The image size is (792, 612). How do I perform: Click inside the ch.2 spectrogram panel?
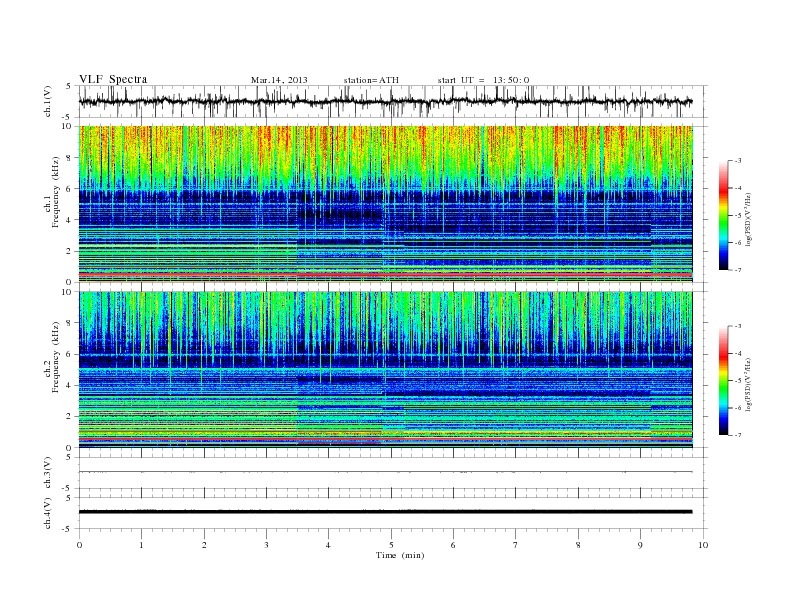(385, 369)
